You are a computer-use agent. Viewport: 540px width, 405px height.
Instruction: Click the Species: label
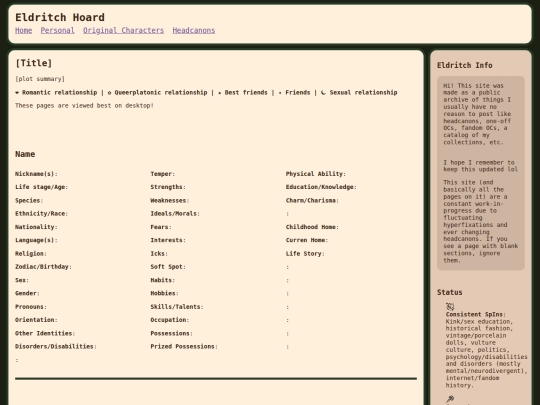(29, 200)
